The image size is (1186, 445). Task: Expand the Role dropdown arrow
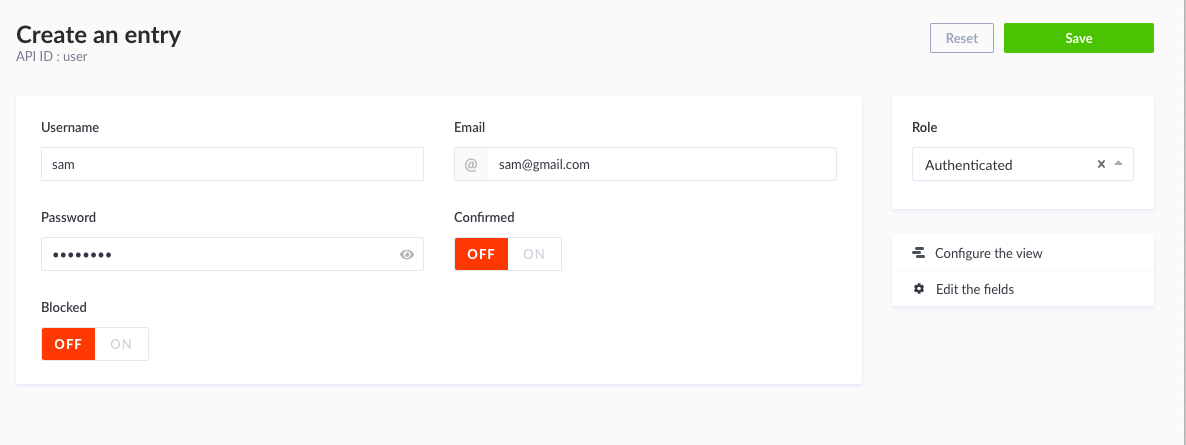[x=1118, y=164]
